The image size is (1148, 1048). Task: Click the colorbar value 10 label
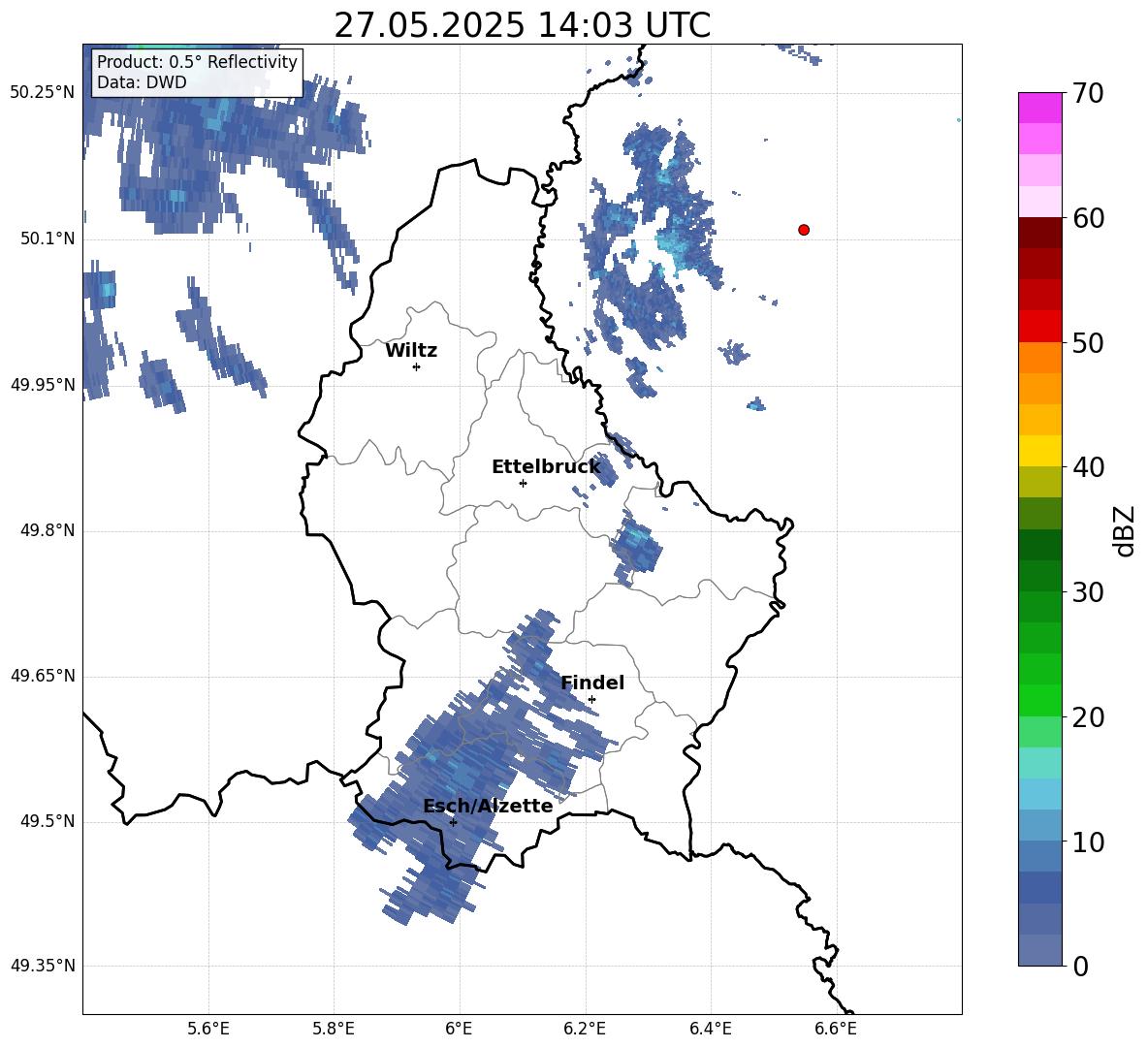click(1088, 842)
